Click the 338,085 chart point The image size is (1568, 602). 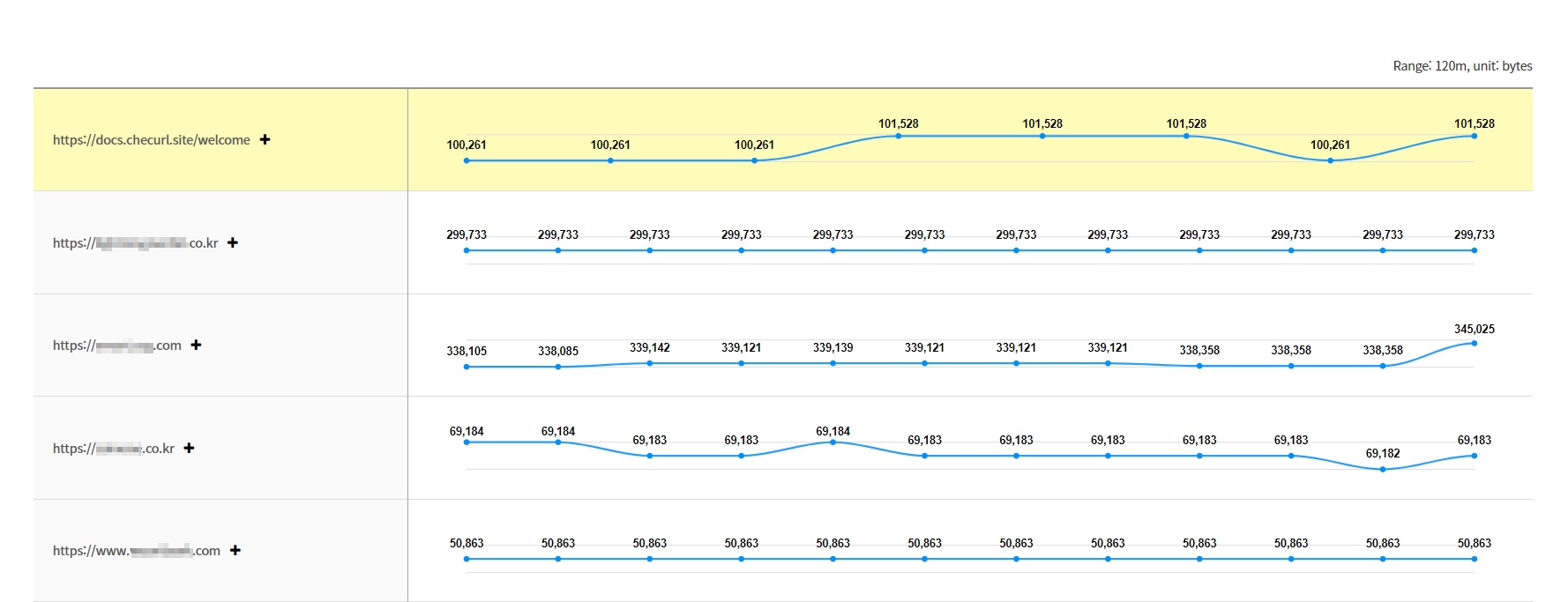tap(558, 367)
